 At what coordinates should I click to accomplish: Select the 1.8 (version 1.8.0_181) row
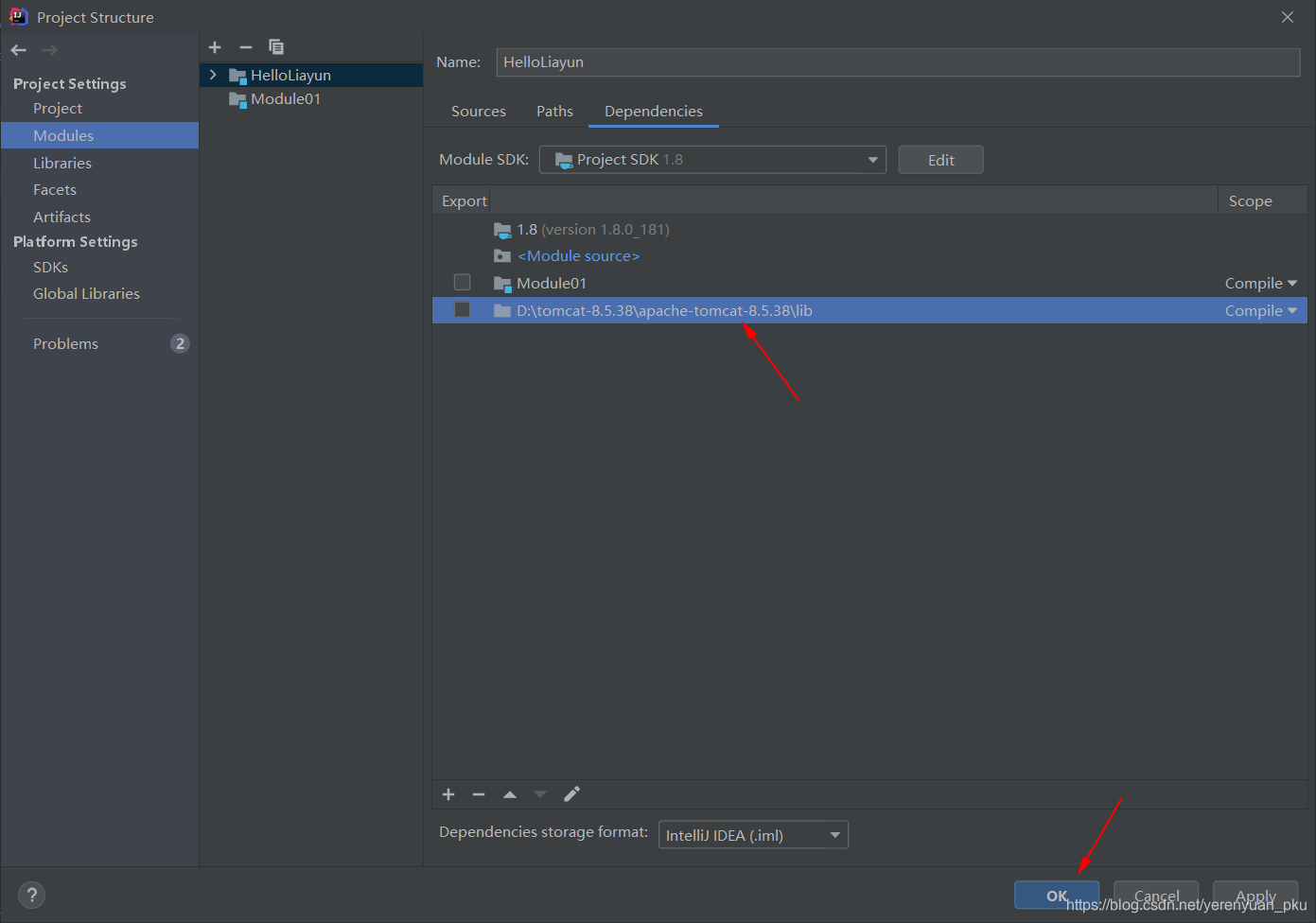point(869,230)
